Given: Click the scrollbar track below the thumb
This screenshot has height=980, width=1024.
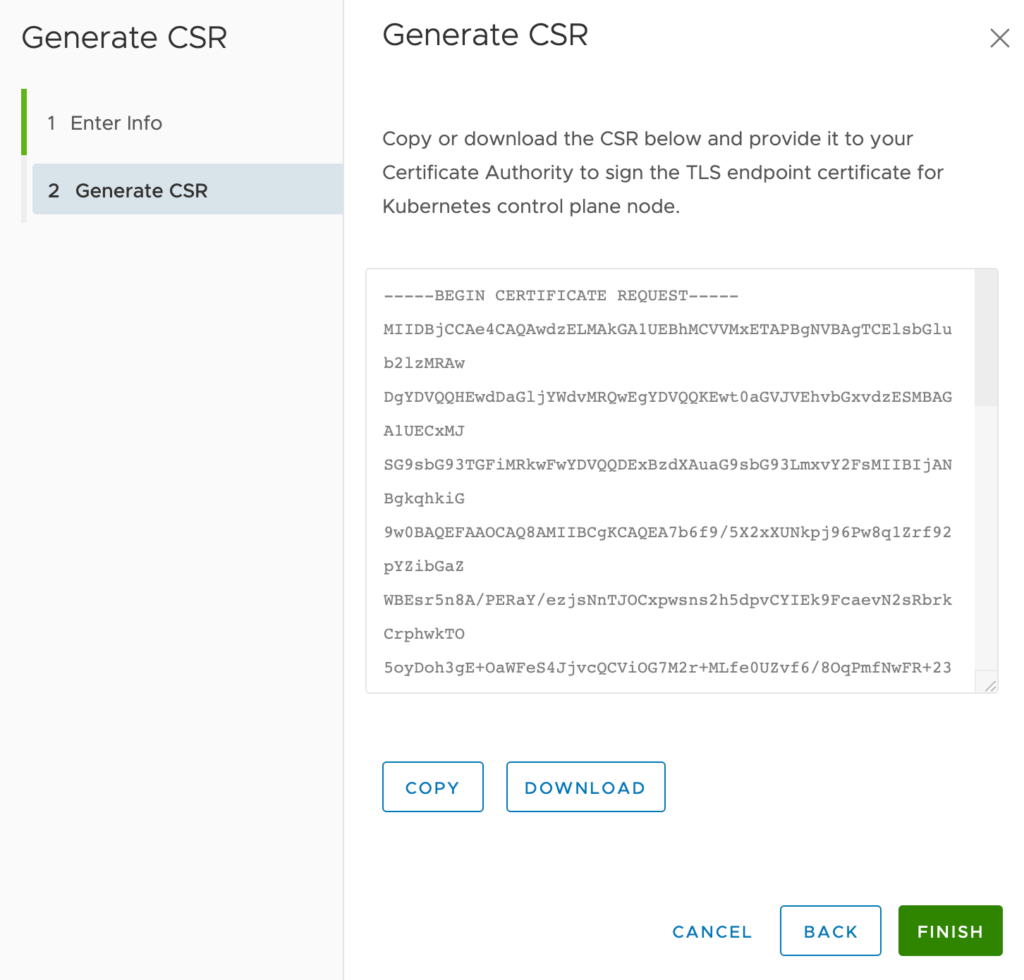Looking at the screenshot, I should pos(985,540).
